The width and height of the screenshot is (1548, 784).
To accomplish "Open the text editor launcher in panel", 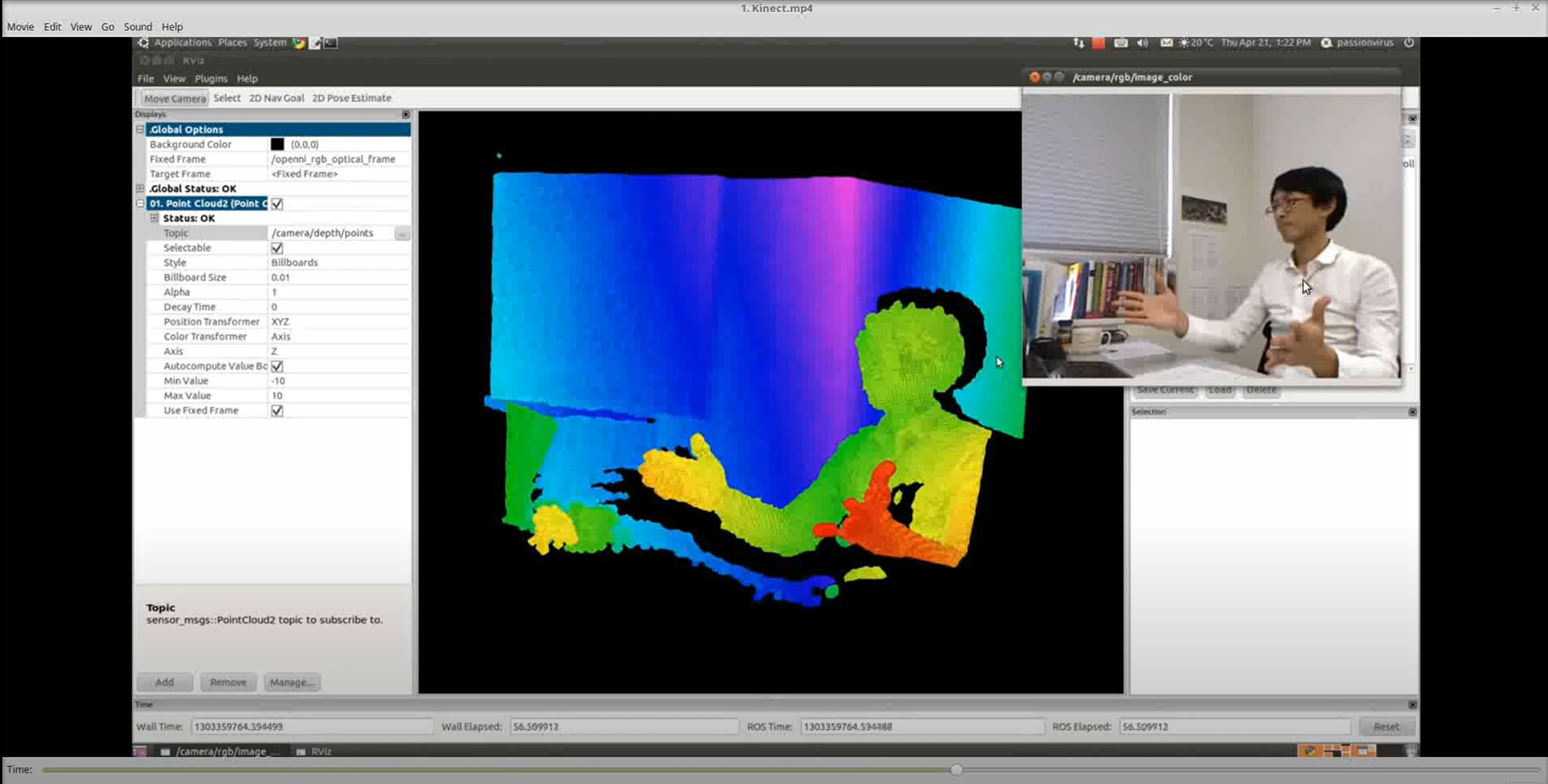I will pyautogui.click(x=315, y=43).
